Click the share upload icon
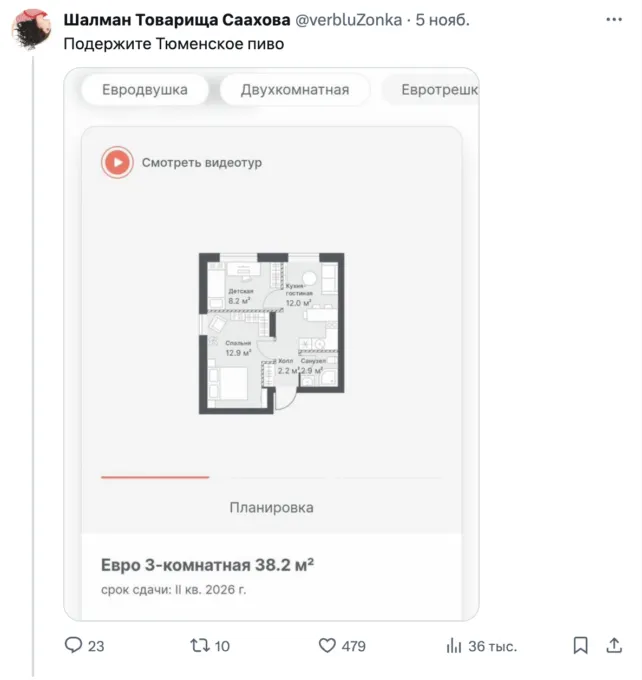 [x=614, y=646]
